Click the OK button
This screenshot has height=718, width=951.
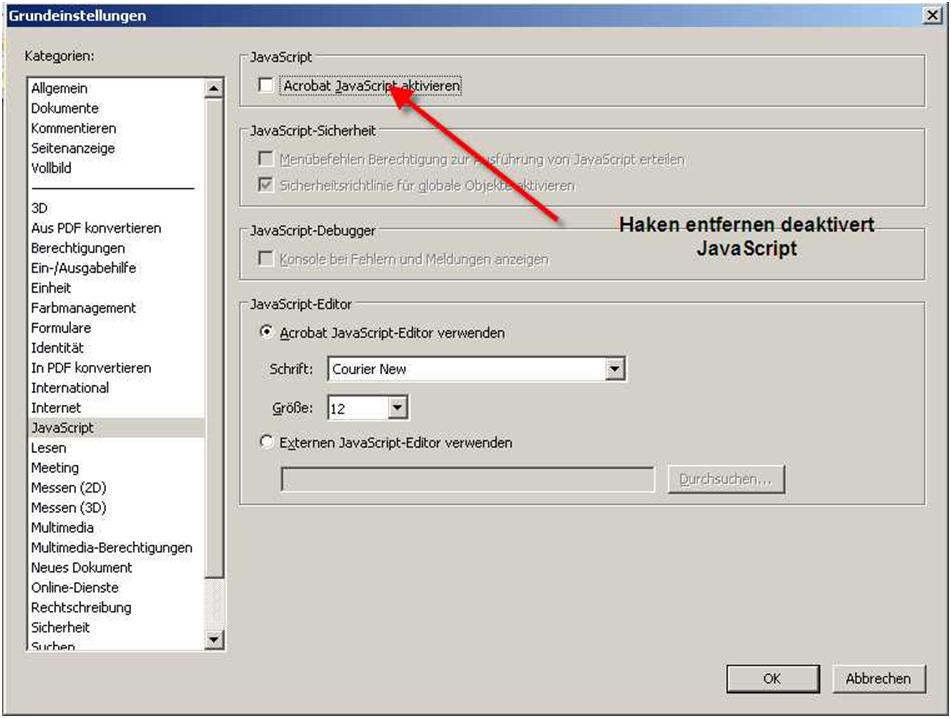(x=771, y=678)
